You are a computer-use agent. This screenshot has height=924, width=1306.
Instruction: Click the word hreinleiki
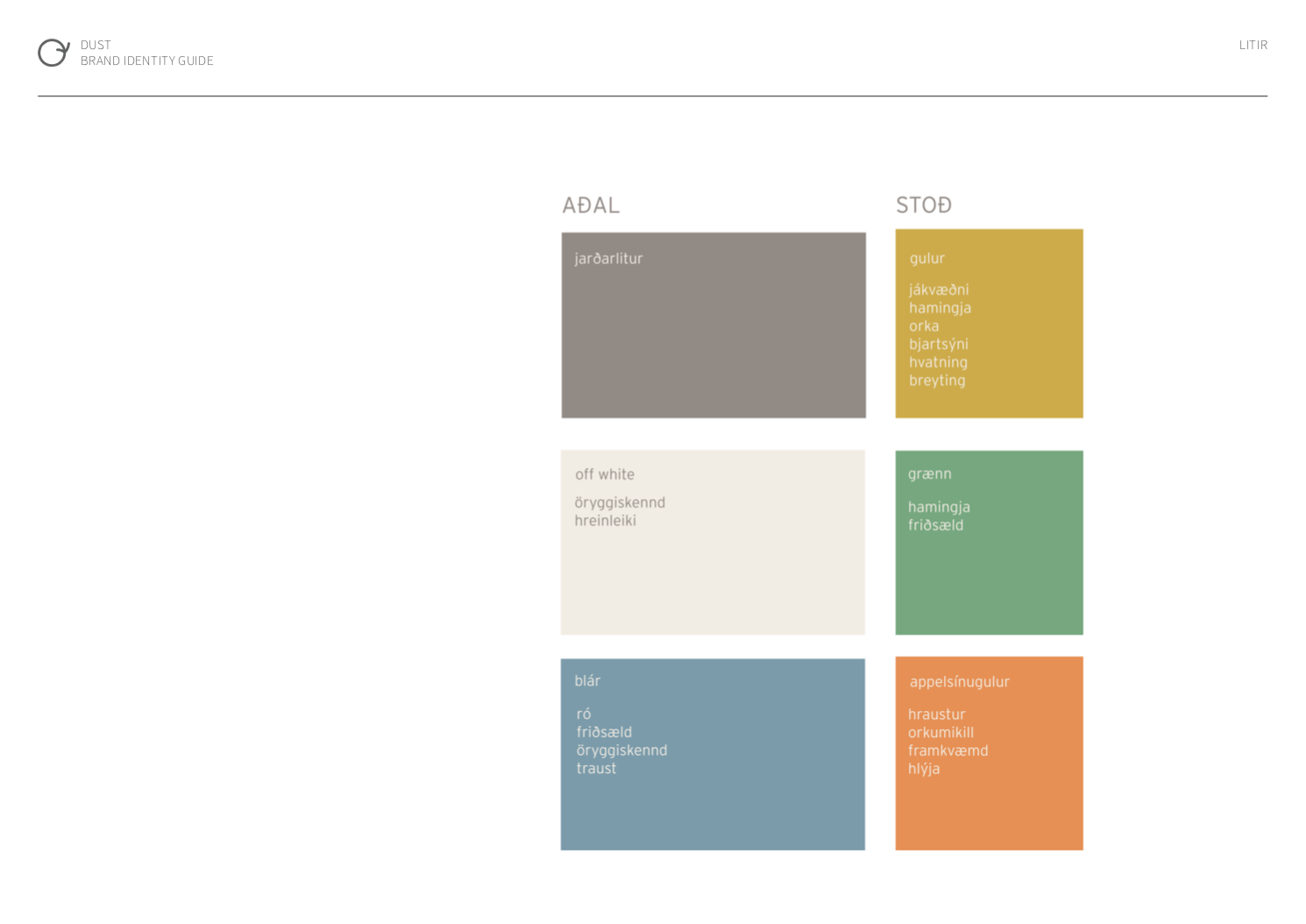pyautogui.click(x=606, y=521)
